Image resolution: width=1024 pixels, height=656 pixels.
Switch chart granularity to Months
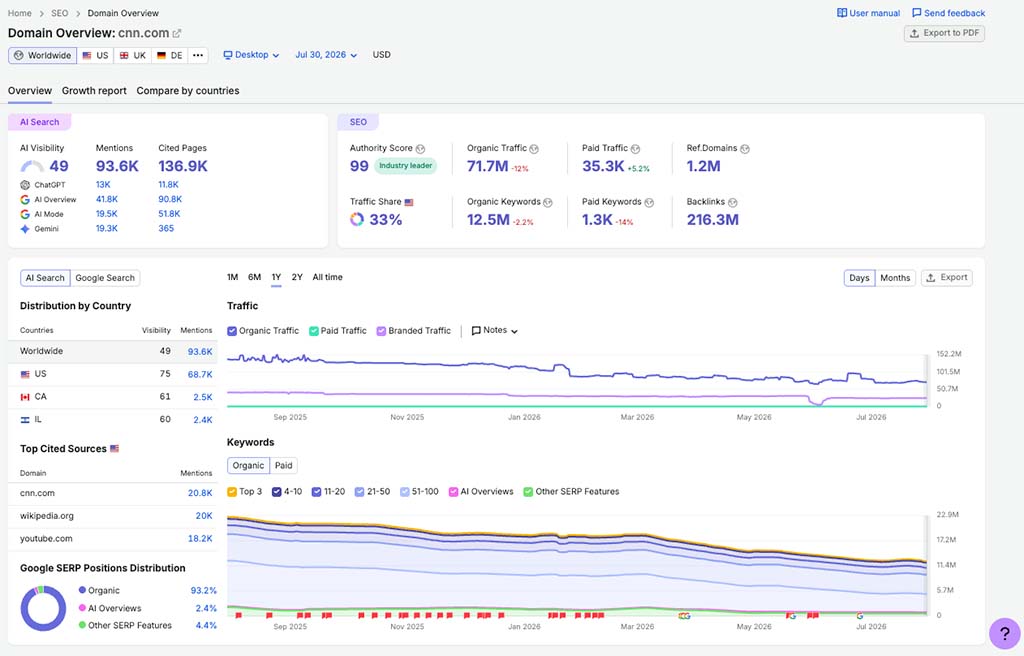click(895, 278)
